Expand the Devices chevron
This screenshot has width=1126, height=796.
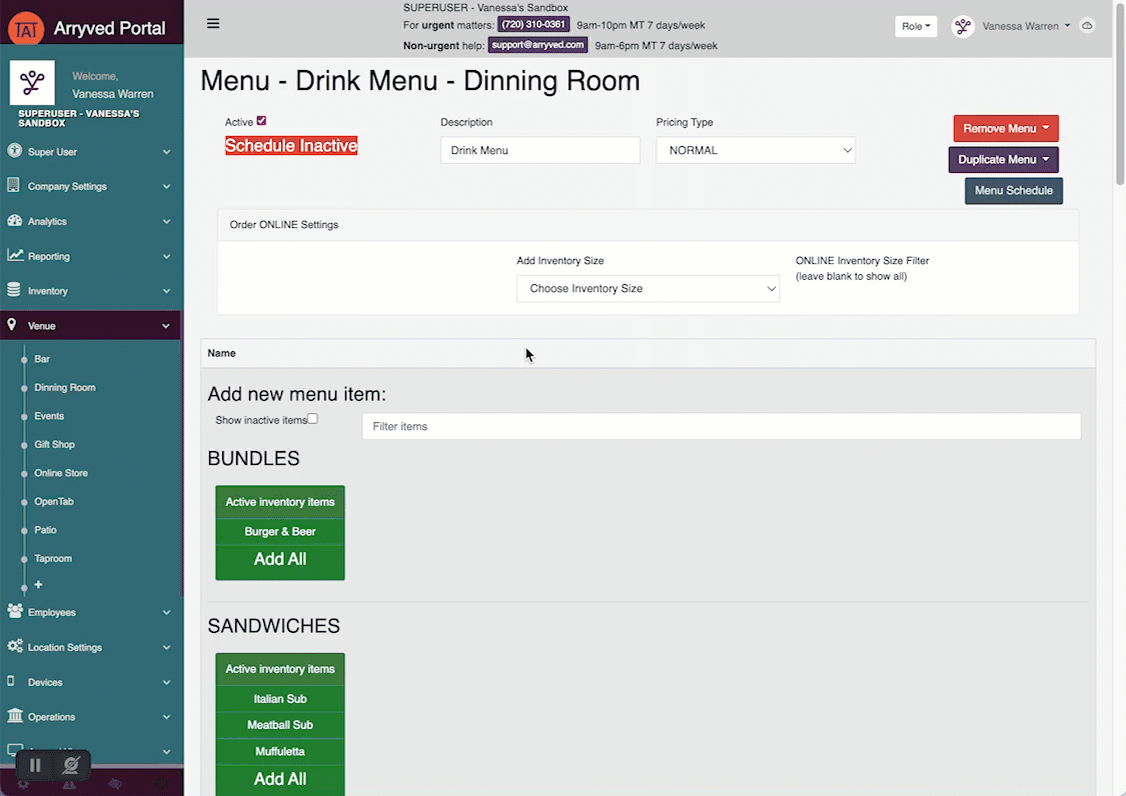click(167, 682)
